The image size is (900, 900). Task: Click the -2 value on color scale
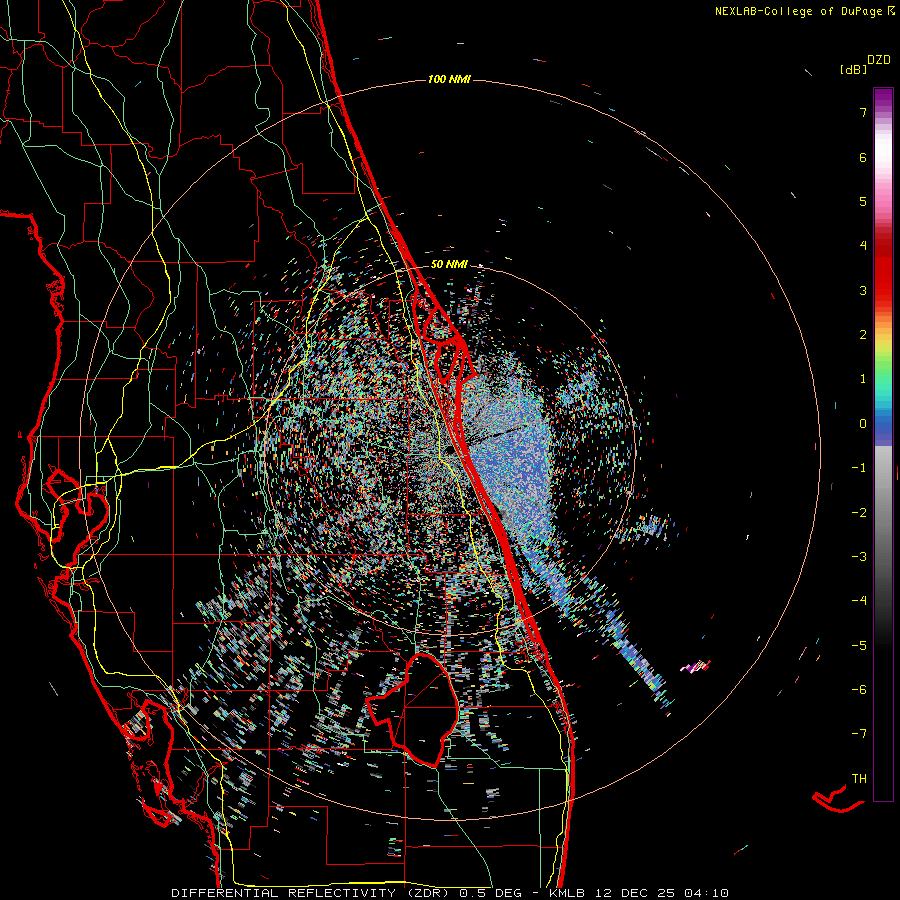(859, 513)
